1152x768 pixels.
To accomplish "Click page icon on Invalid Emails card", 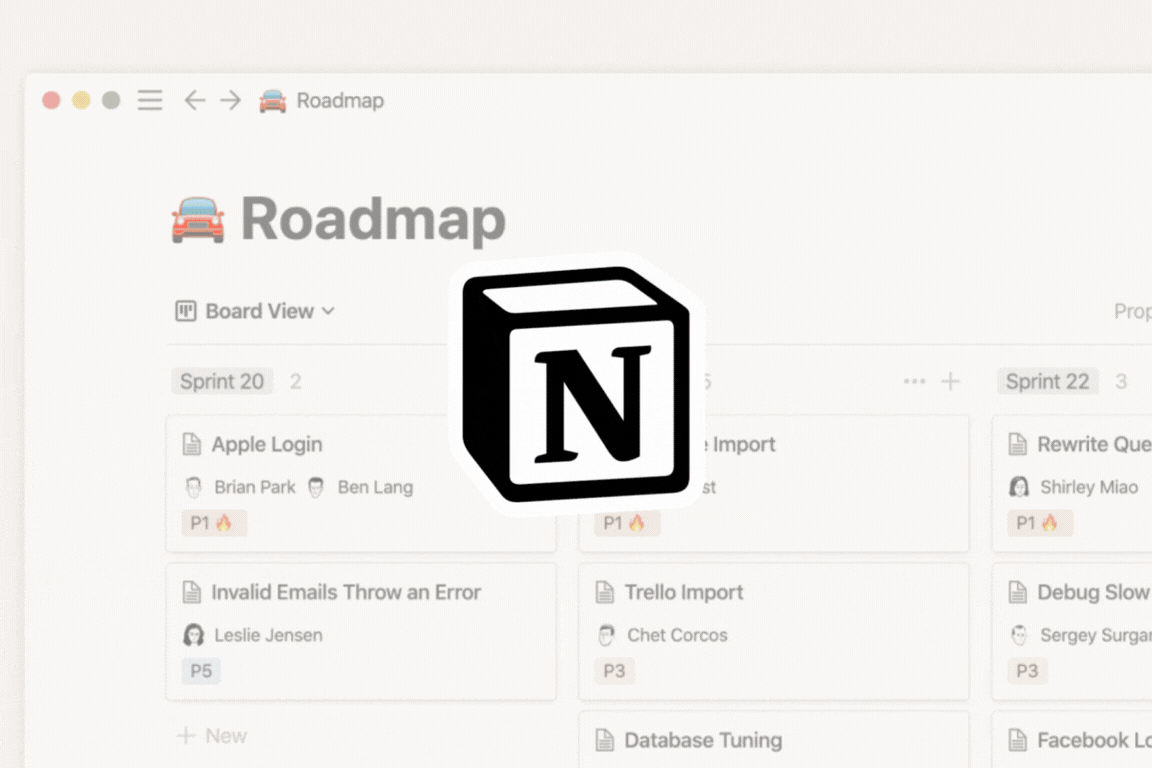I will coord(192,592).
